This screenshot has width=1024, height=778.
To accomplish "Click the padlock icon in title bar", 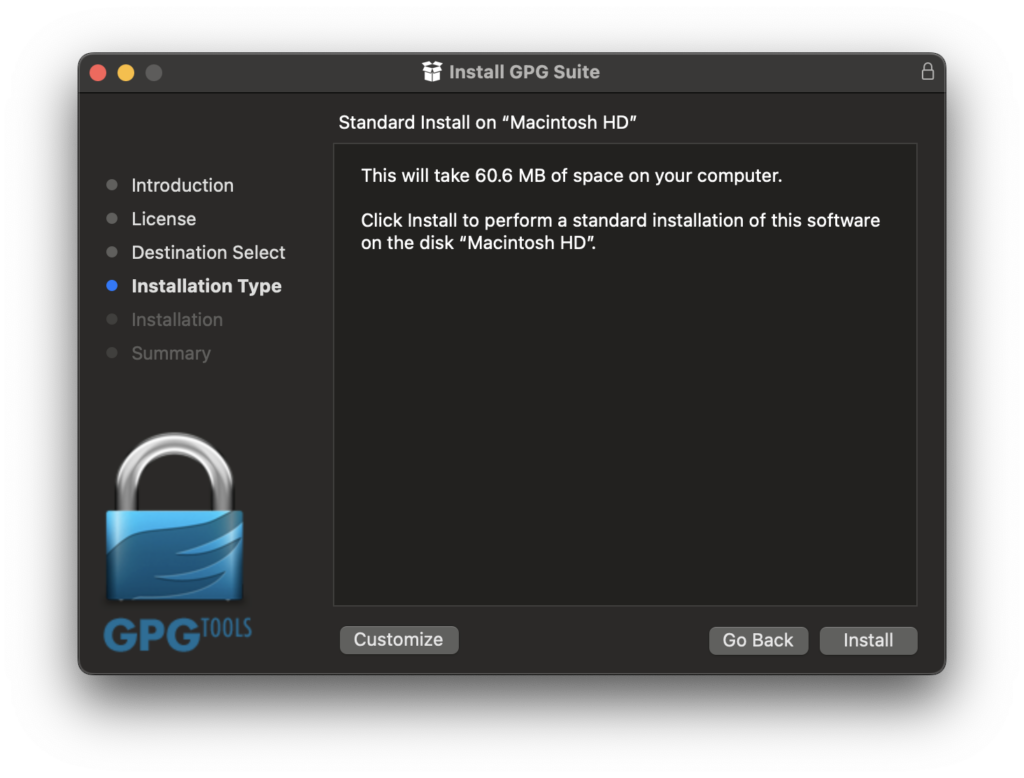I will point(927,72).
